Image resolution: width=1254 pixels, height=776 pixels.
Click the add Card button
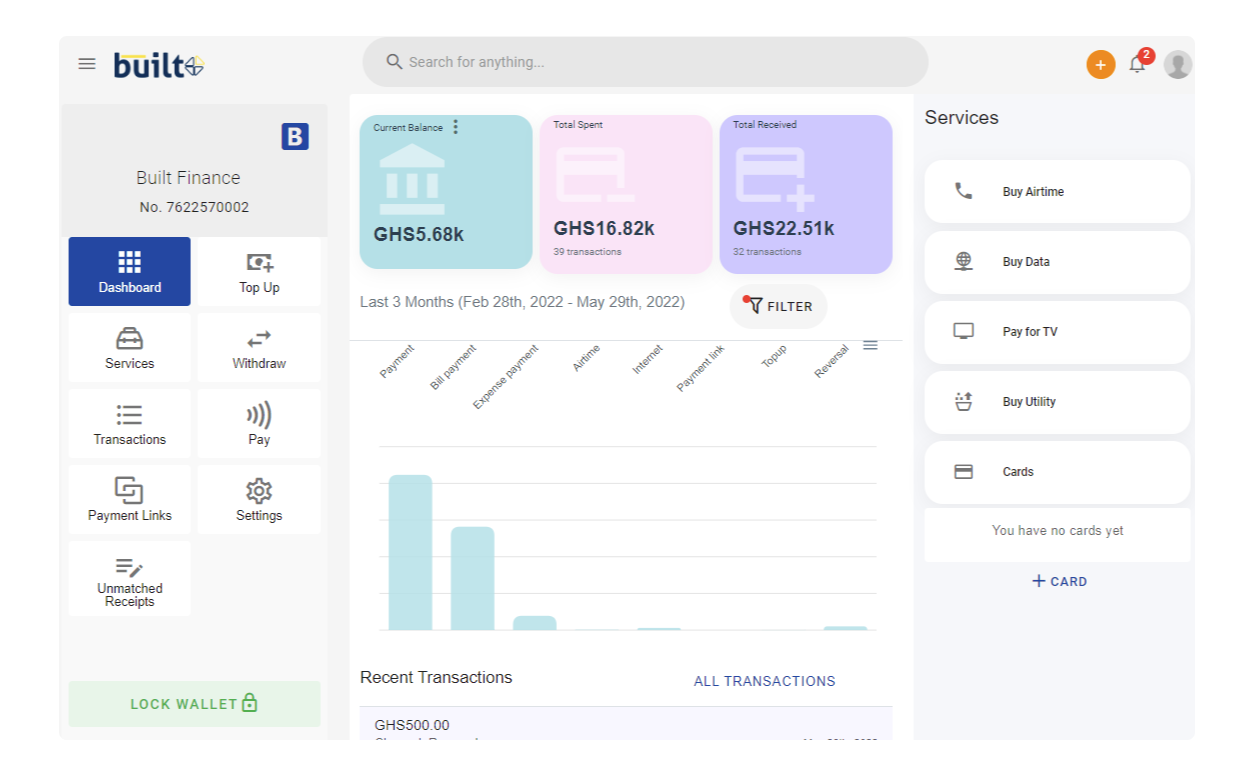pos(1058,581)
